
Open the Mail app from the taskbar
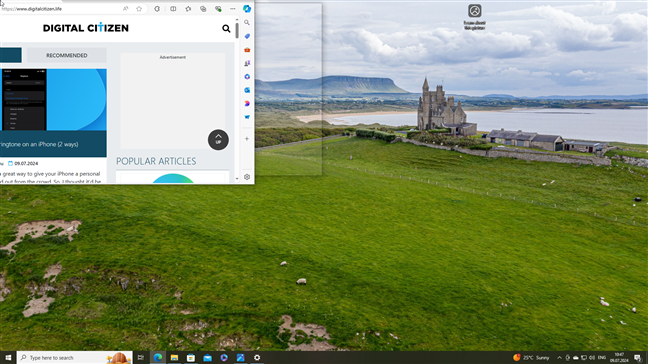[x=207, y=357]
